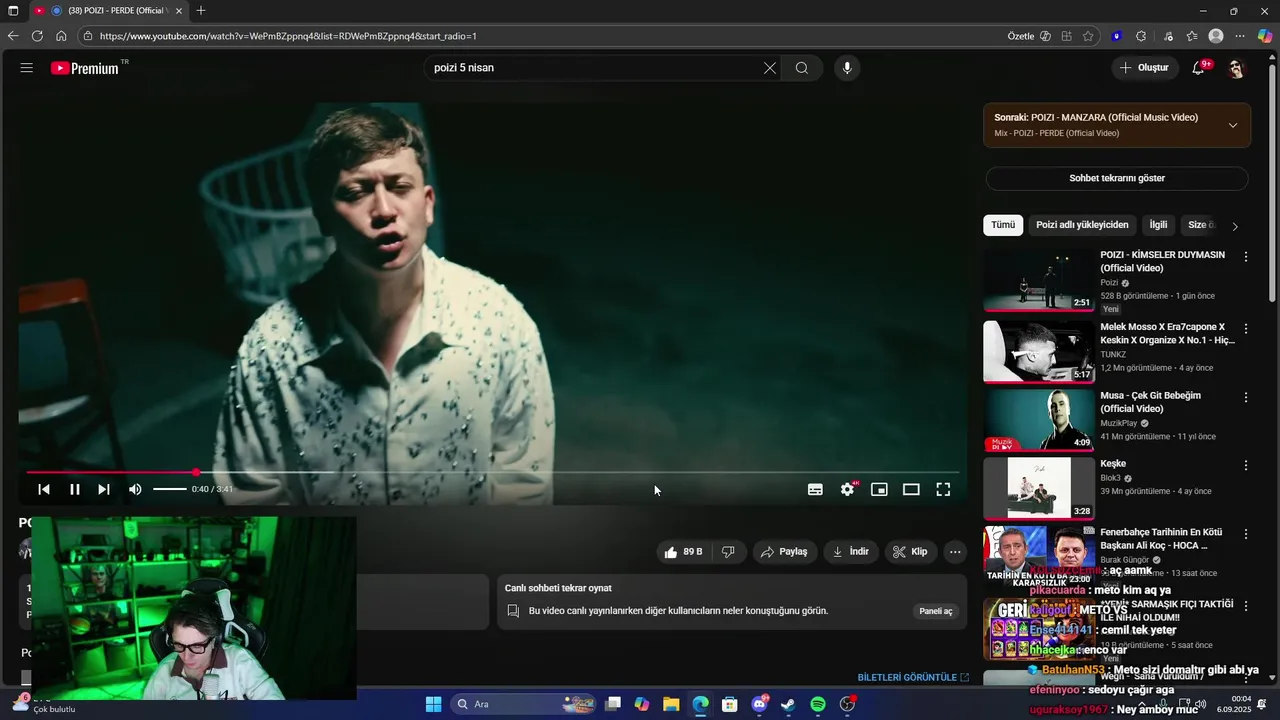Screen dimensions: 1280x720
Task: Run search with magnifier button
Action: click(802, 68)
